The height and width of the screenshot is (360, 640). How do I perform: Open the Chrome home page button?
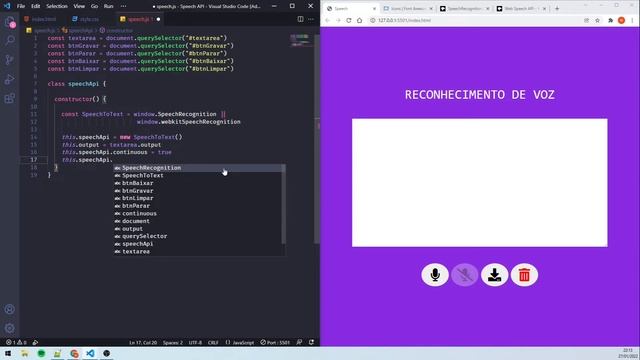pyautogui.click(x=359, y=20)
